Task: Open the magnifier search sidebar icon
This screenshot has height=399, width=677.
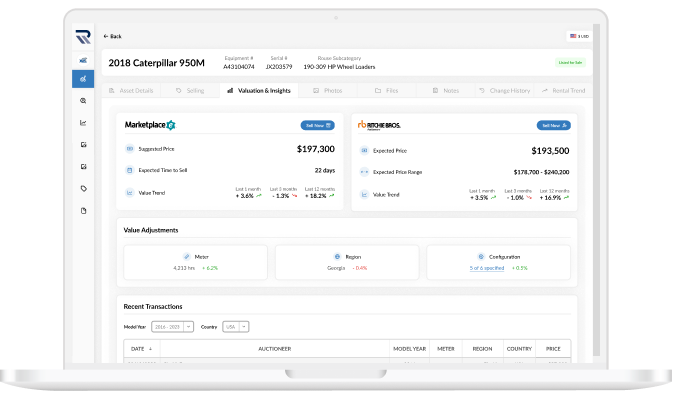Action: coord(83,101)
